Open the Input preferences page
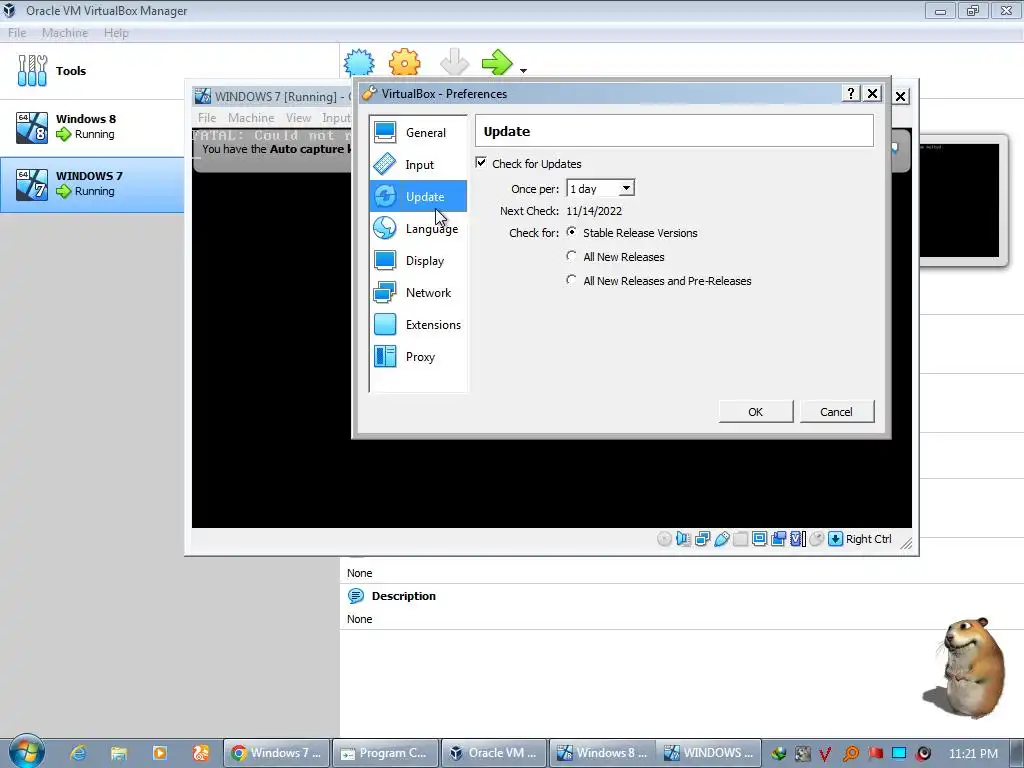Screen dimensions: 1024x768 (x=418, y=165)
